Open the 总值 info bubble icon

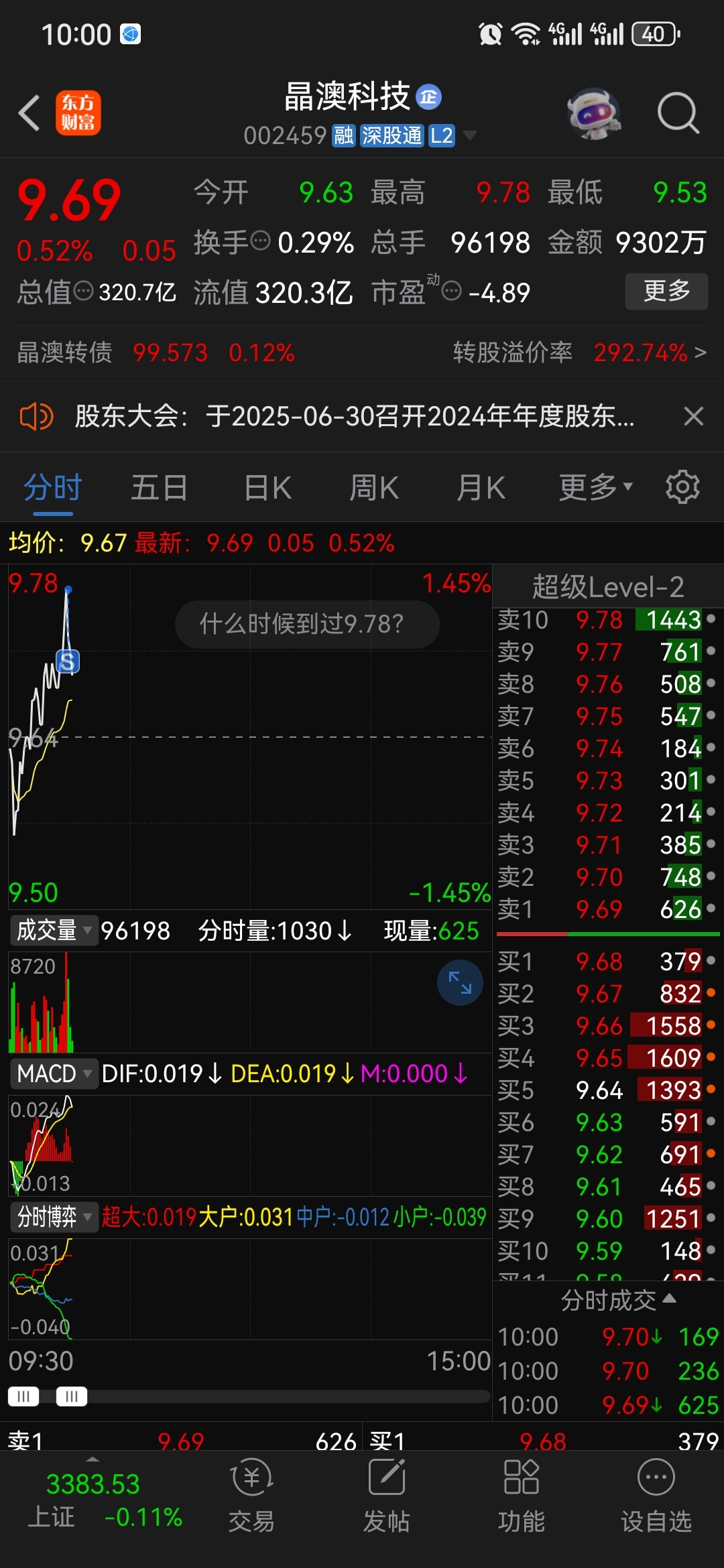pos(83,291)
